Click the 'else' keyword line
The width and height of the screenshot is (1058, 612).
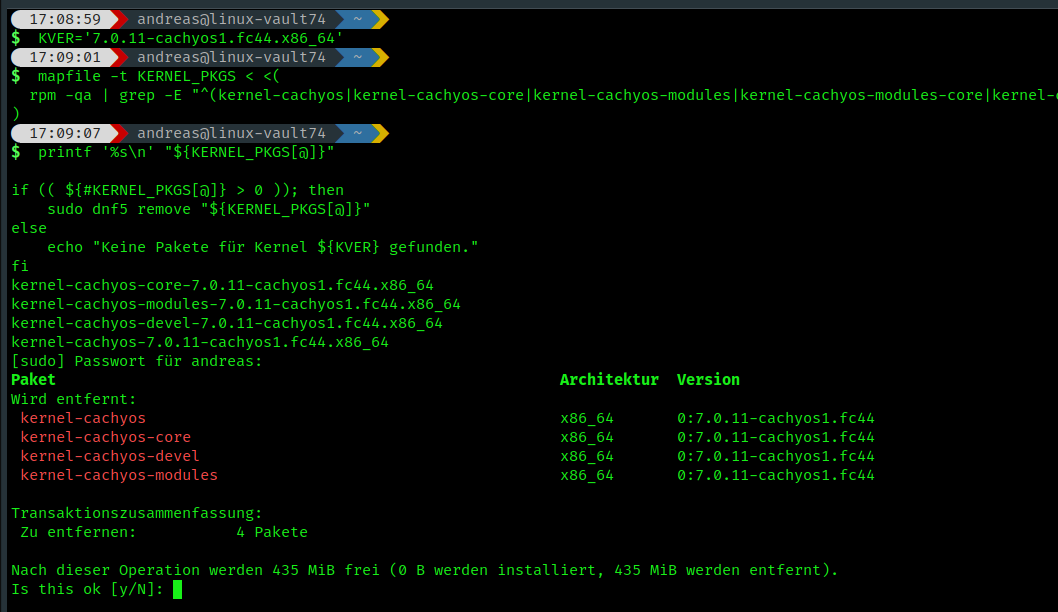pos(29,228)
